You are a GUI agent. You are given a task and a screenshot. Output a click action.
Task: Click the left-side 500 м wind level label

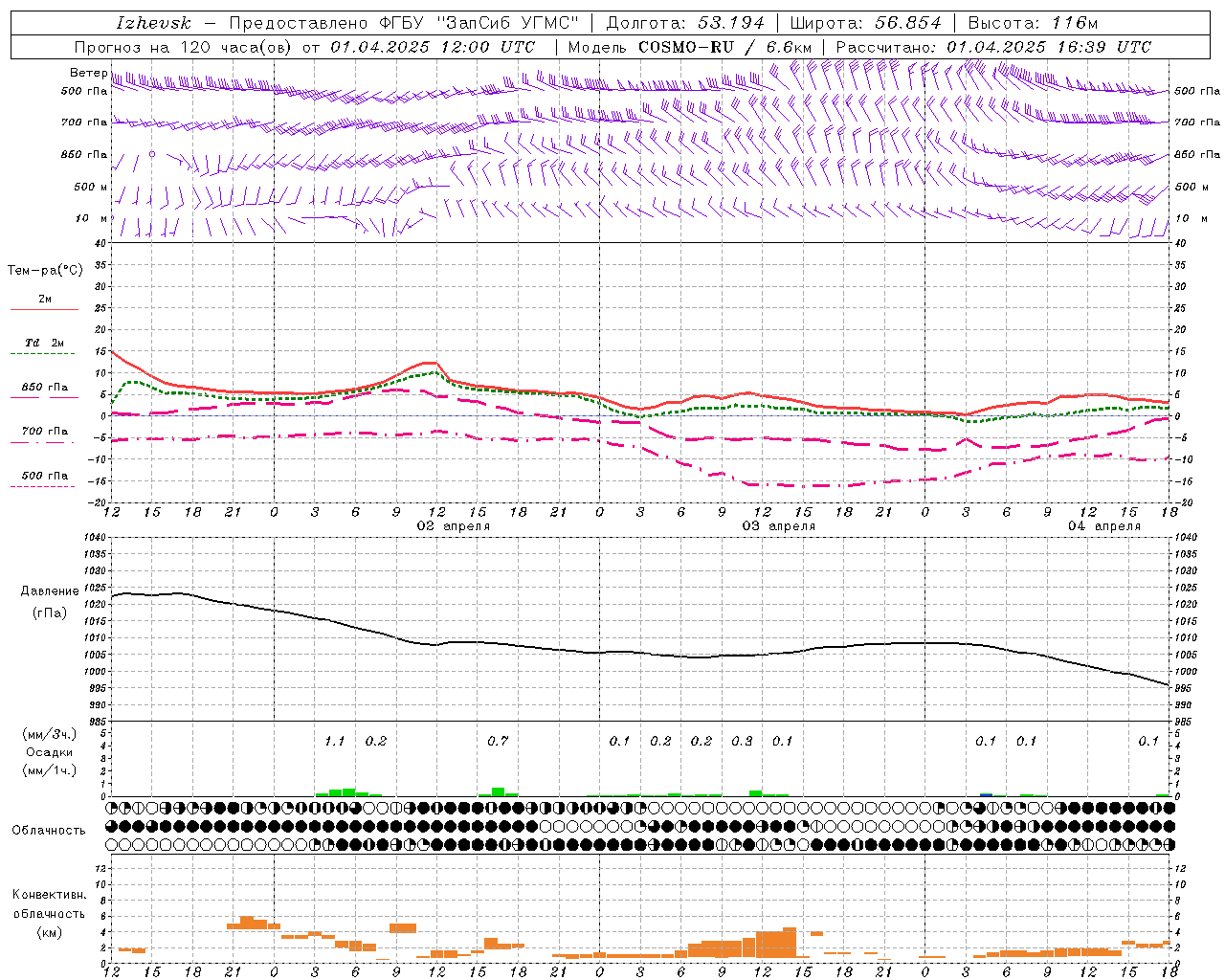click(91, 187)
